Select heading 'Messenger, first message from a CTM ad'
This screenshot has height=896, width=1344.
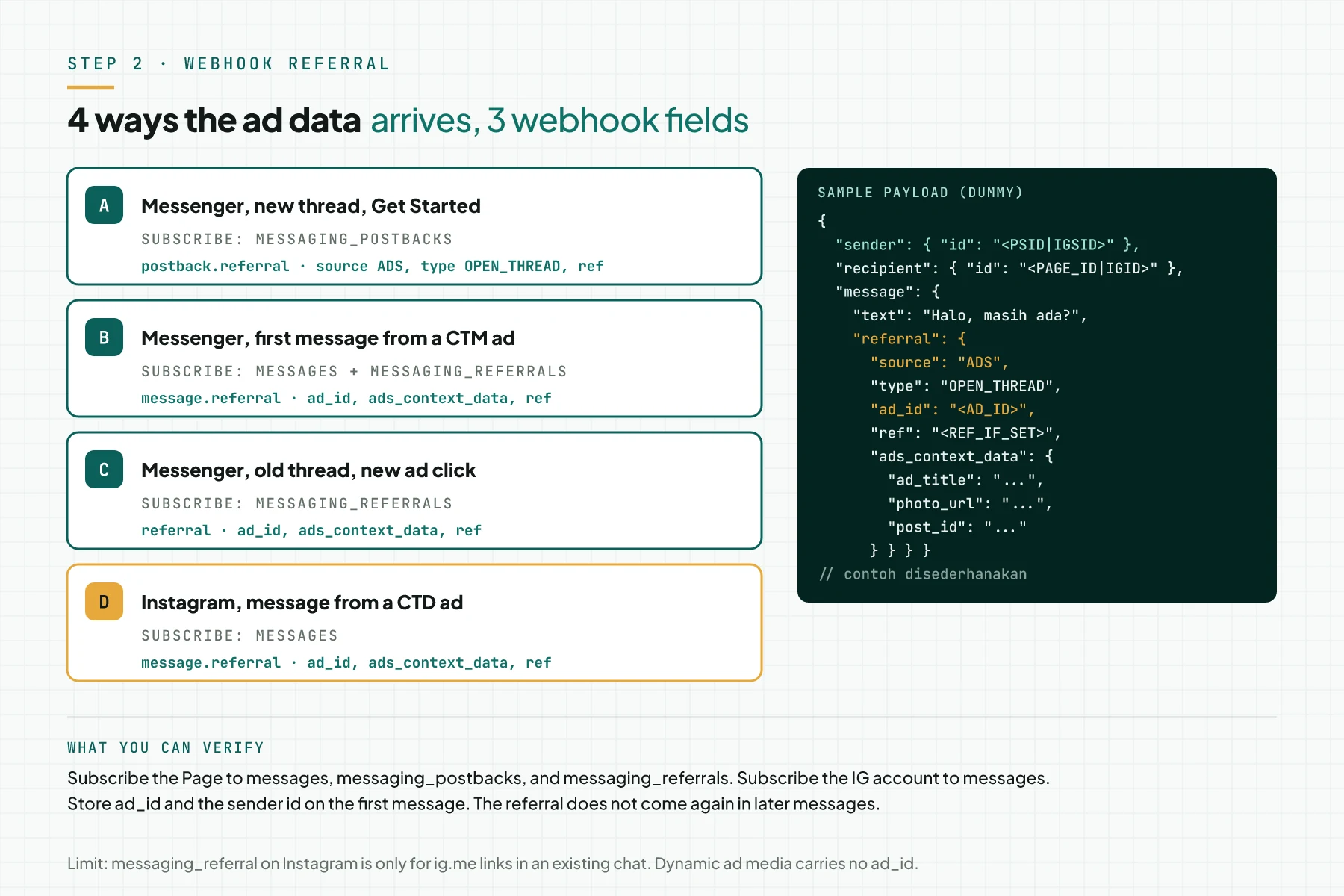click(328, 338)
